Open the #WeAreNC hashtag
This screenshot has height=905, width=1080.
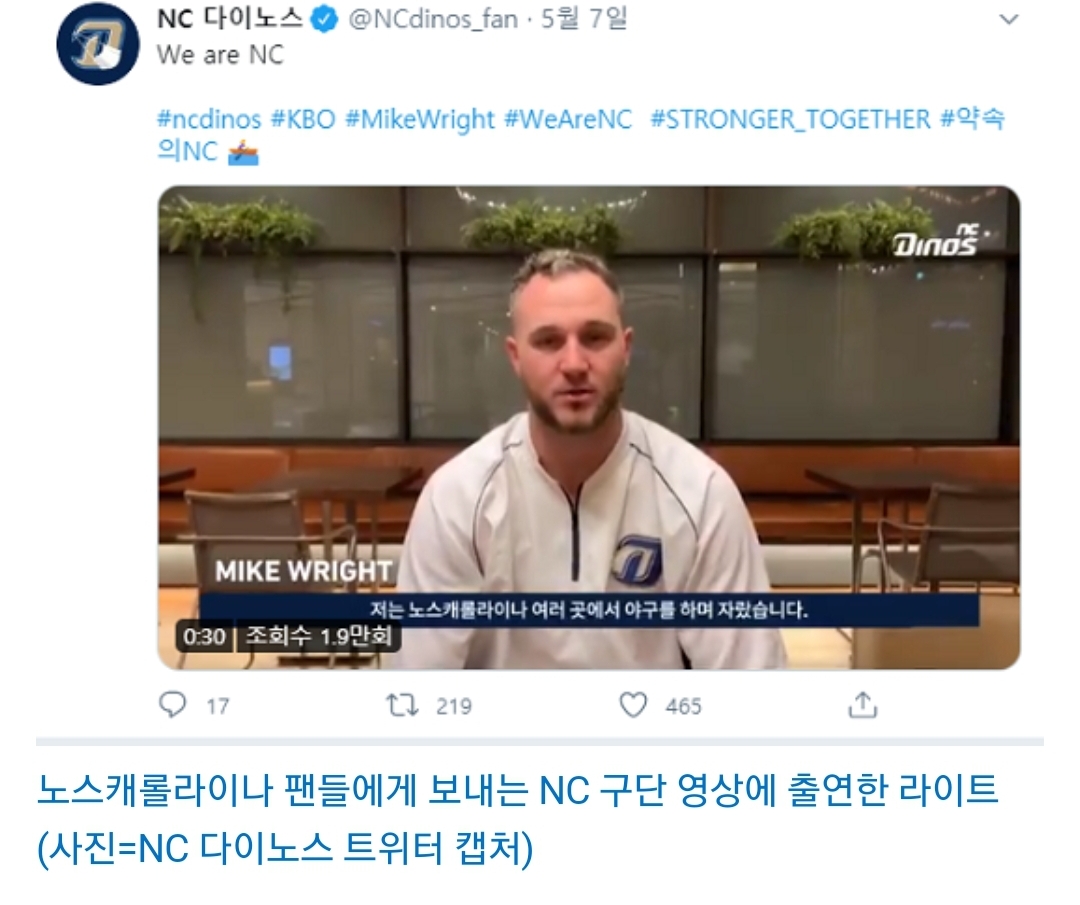point(568,119)
